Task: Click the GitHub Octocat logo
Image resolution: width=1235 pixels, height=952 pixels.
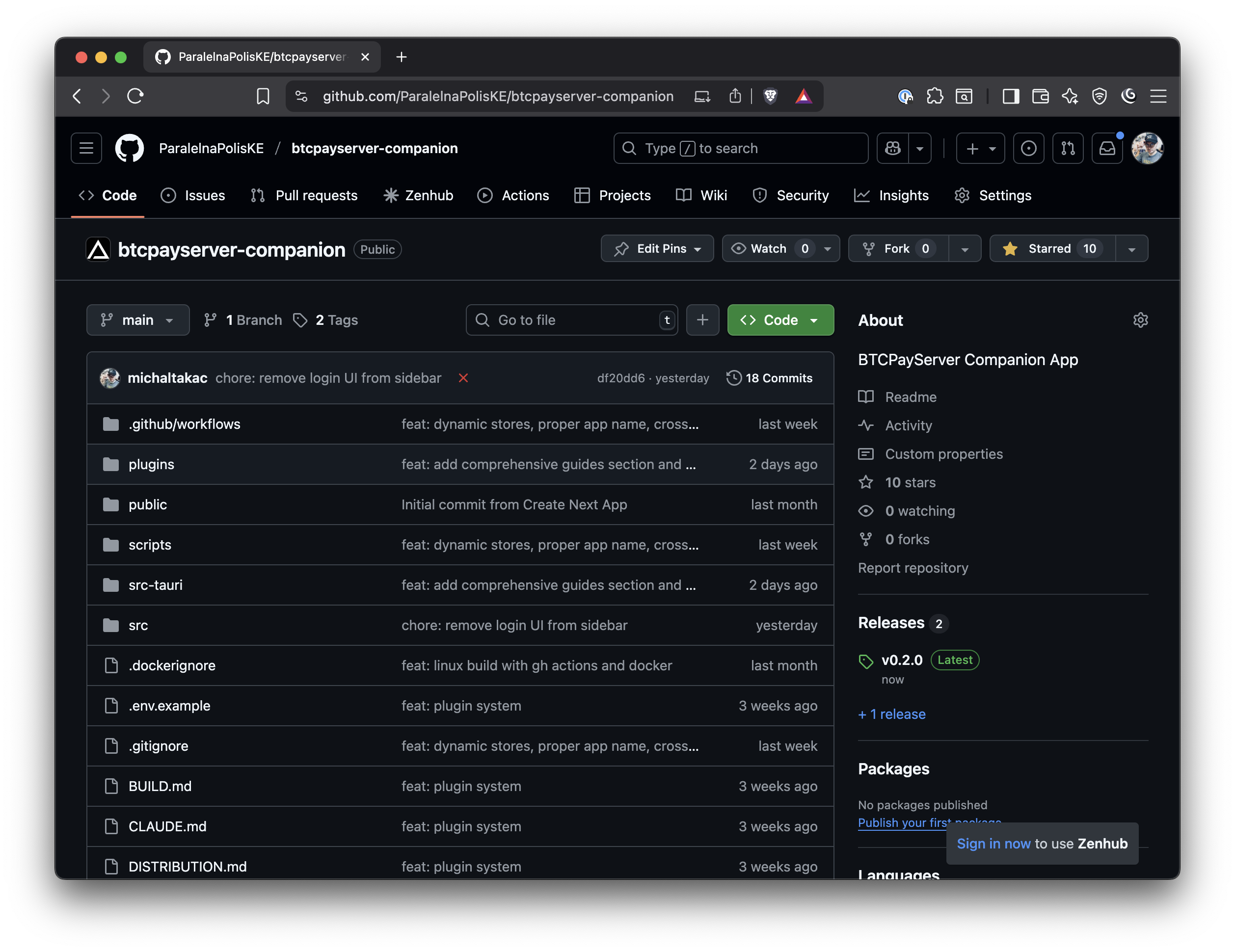Action: tap(129, 148)
